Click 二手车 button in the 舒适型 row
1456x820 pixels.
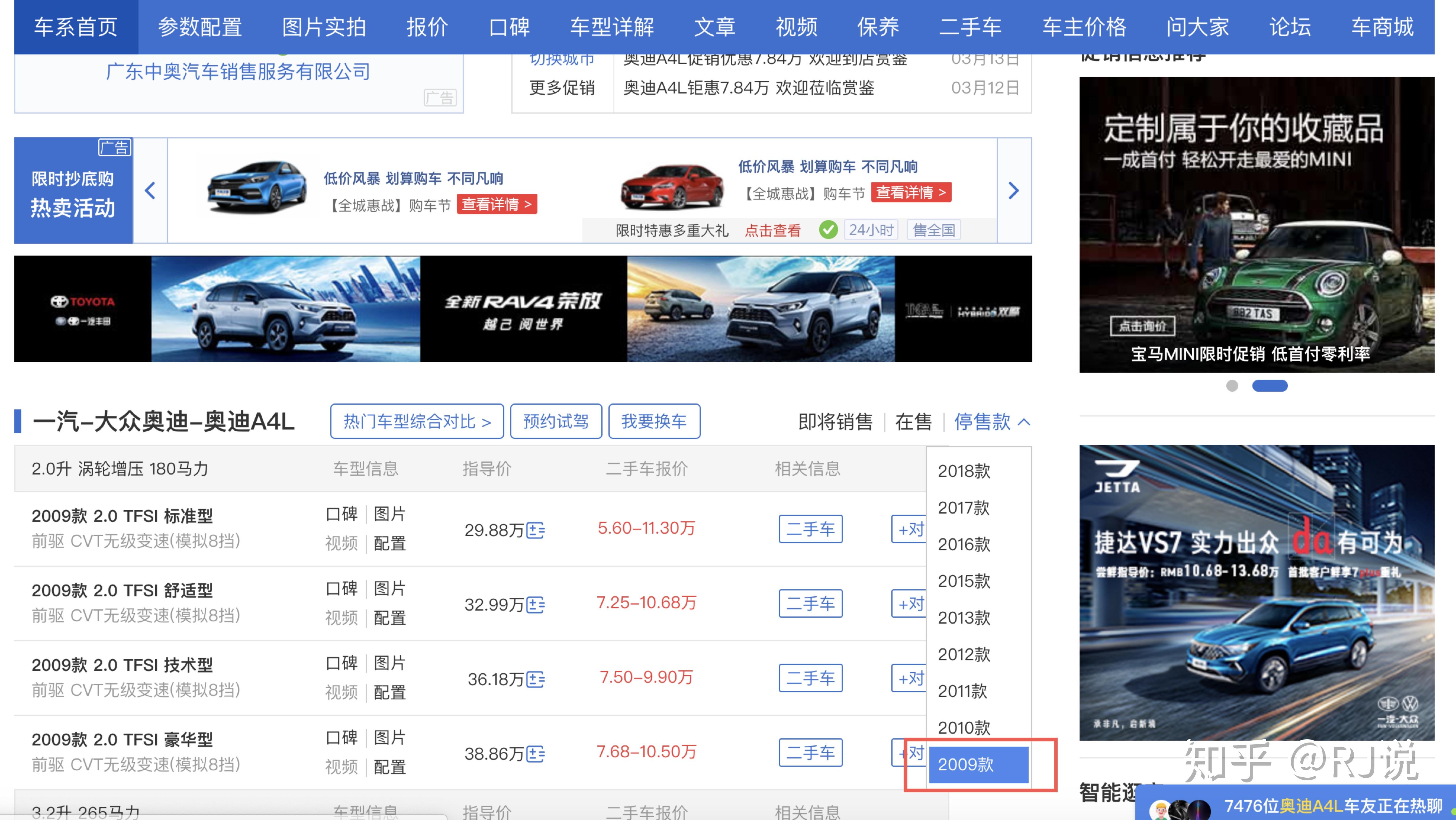pyautogui.click(x=811, y=603)
